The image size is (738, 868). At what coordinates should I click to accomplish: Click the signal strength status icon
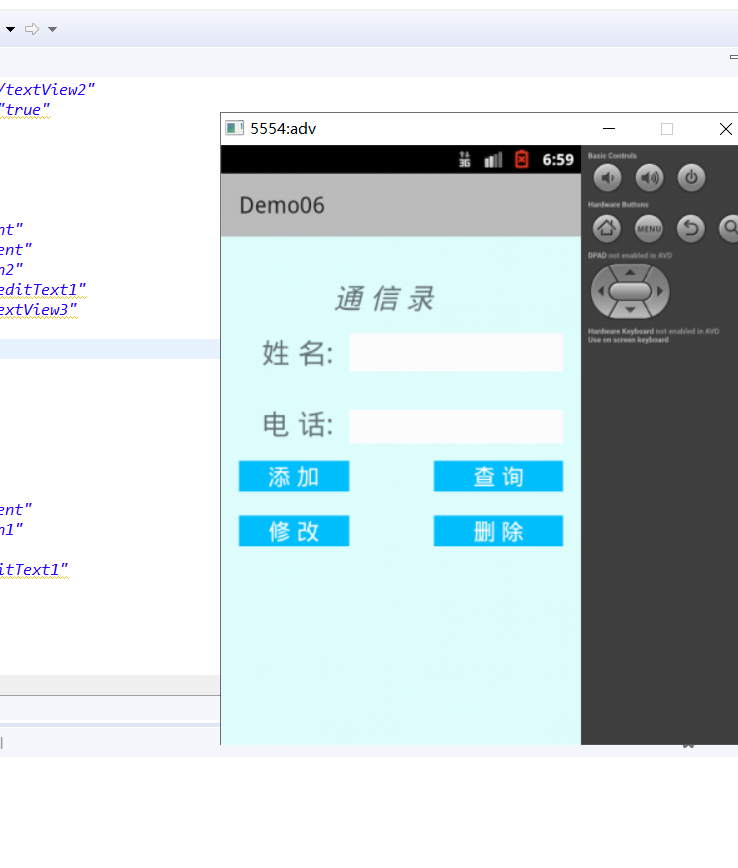pyautogui.click(x=493, y=159)
